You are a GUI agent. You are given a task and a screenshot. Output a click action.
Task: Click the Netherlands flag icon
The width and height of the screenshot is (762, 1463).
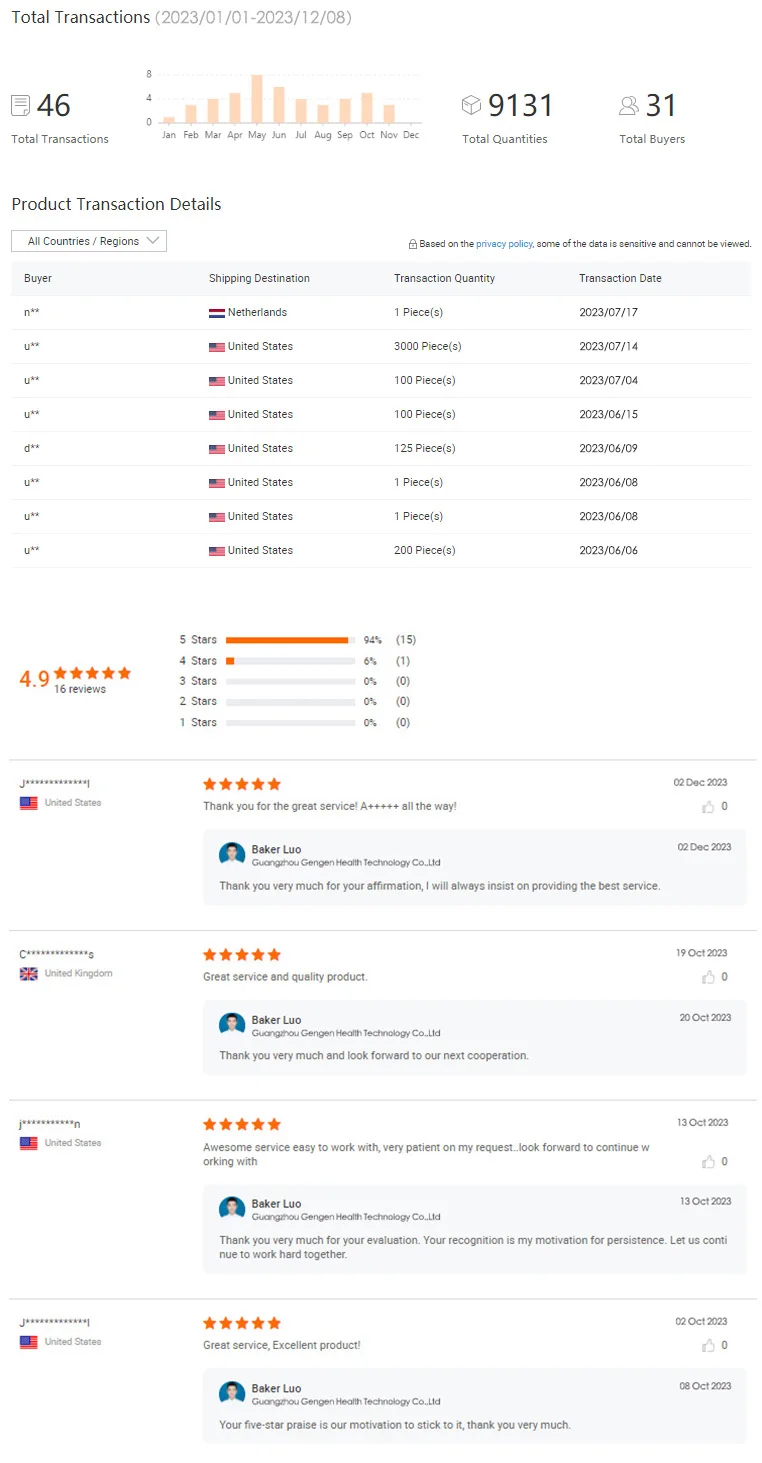pyautogui.click(x=217, y=313)
